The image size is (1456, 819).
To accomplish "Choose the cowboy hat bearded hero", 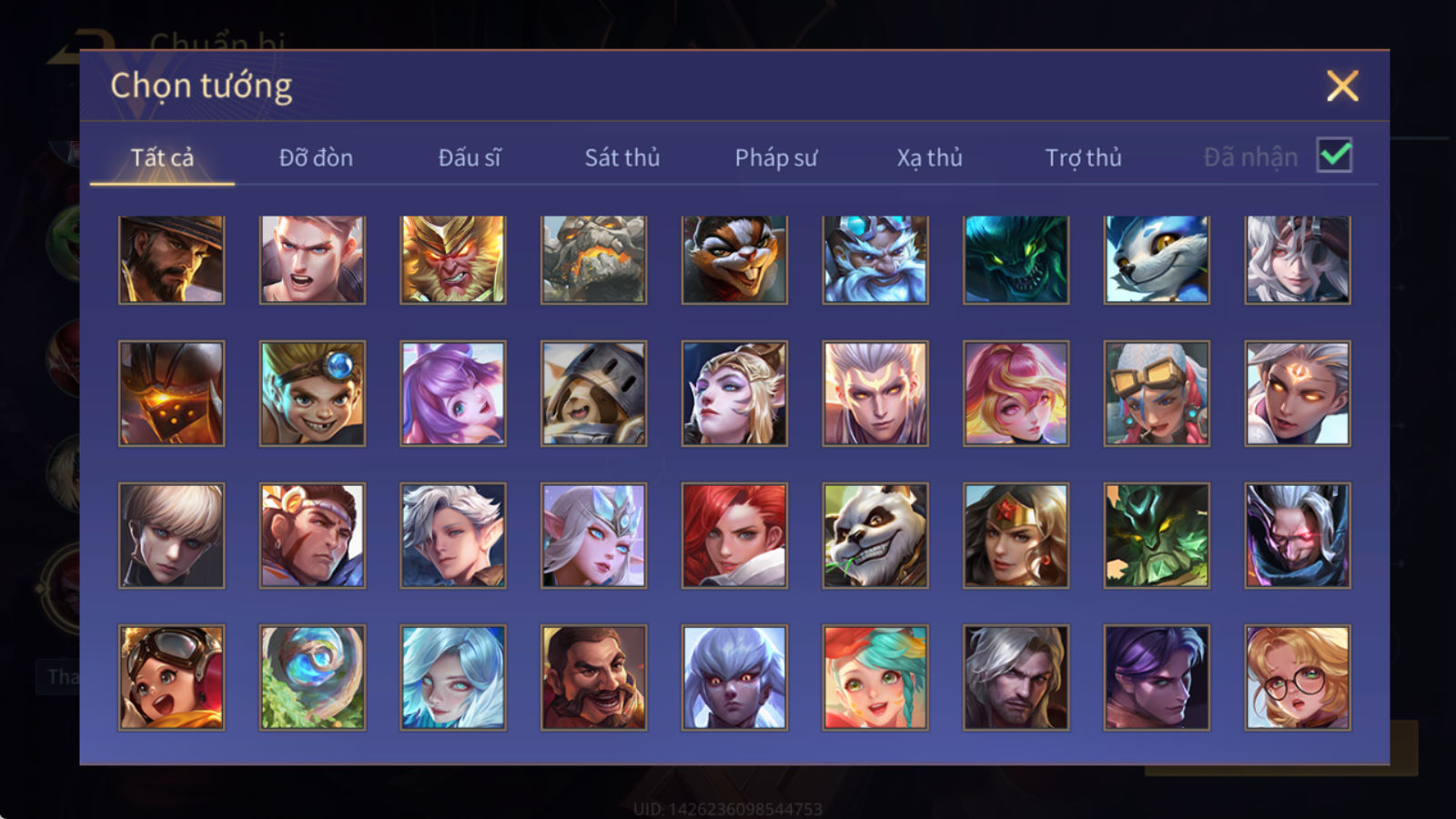I will click(x=171, y=259).
